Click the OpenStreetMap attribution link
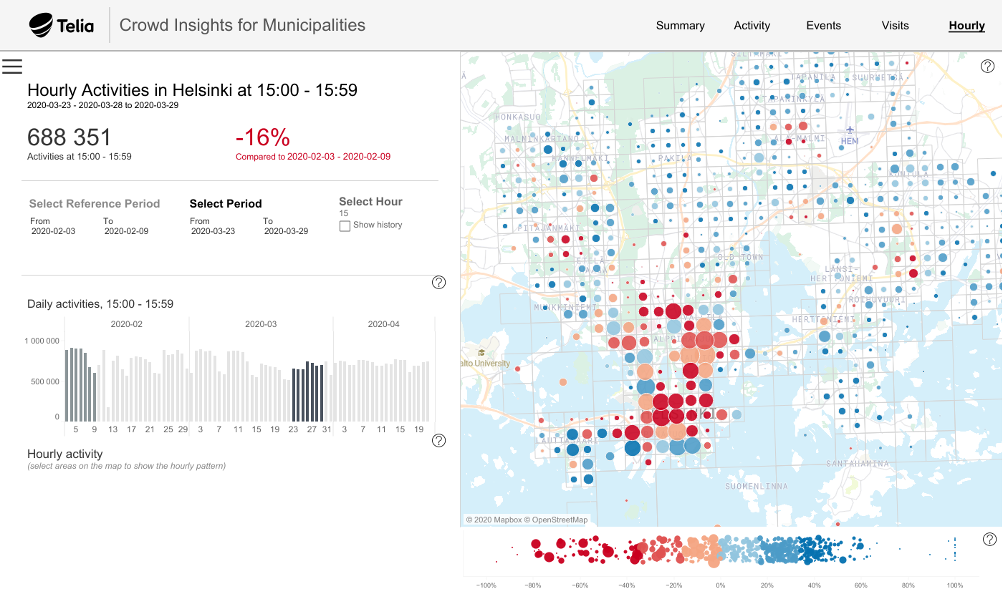This screenshot has height=593, width=1002. tap(561, 520)
